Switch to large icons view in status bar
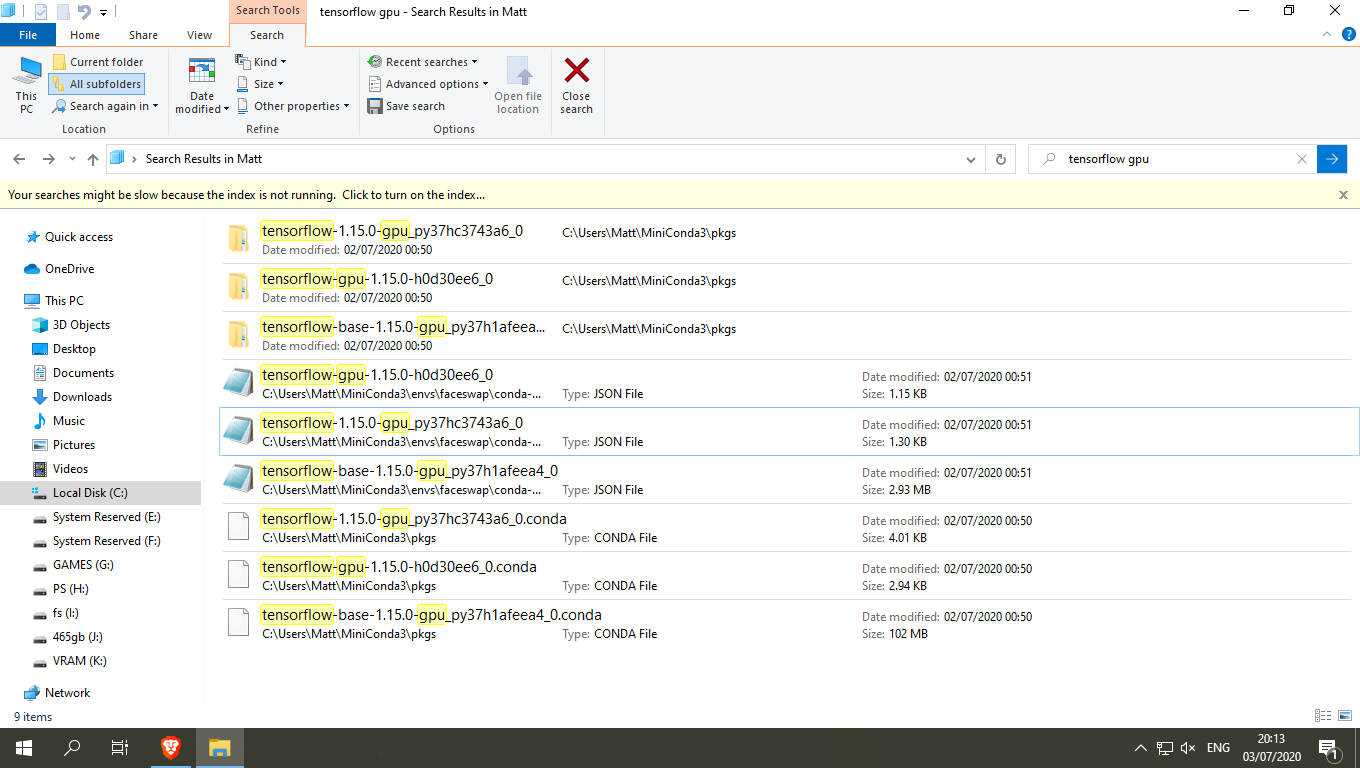 (x=1343, y=716)
